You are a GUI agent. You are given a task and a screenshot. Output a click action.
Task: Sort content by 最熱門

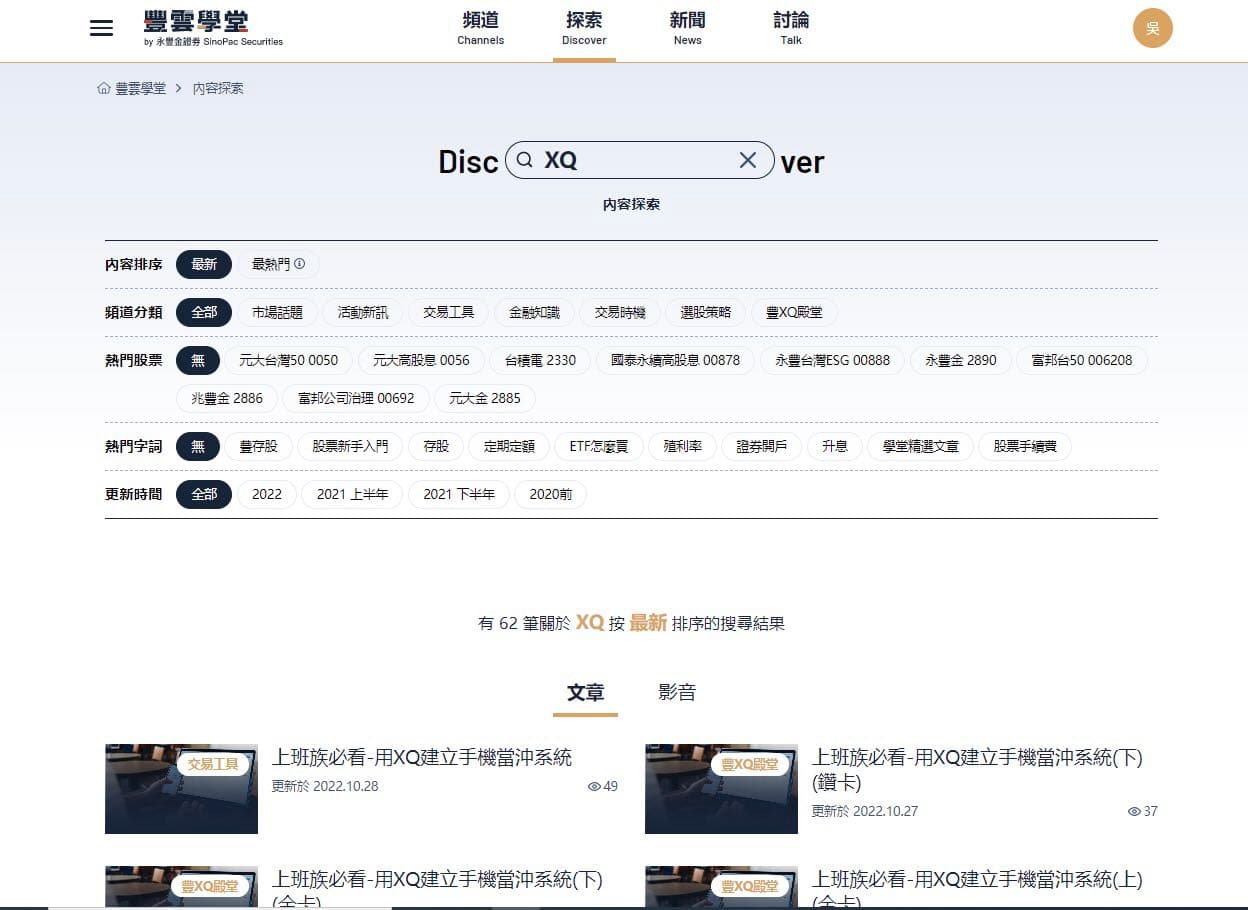278,264
